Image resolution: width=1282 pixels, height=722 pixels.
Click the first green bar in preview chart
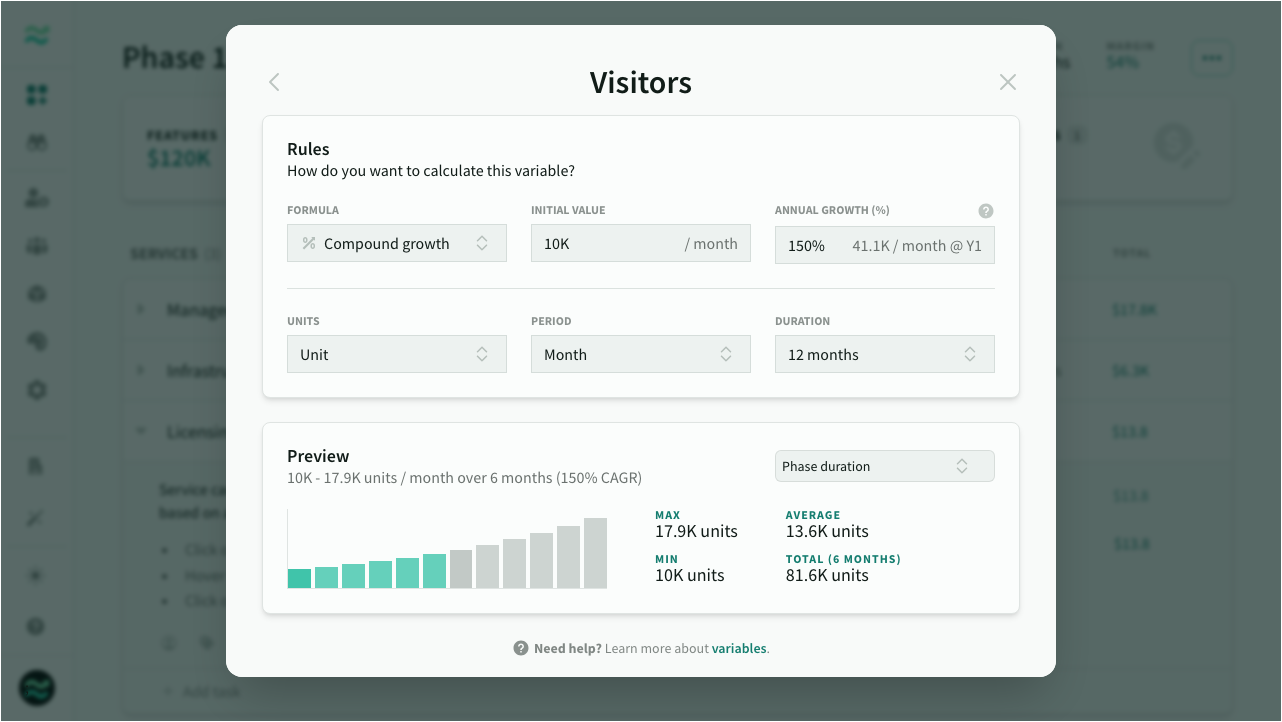click(x=299, y=578)
